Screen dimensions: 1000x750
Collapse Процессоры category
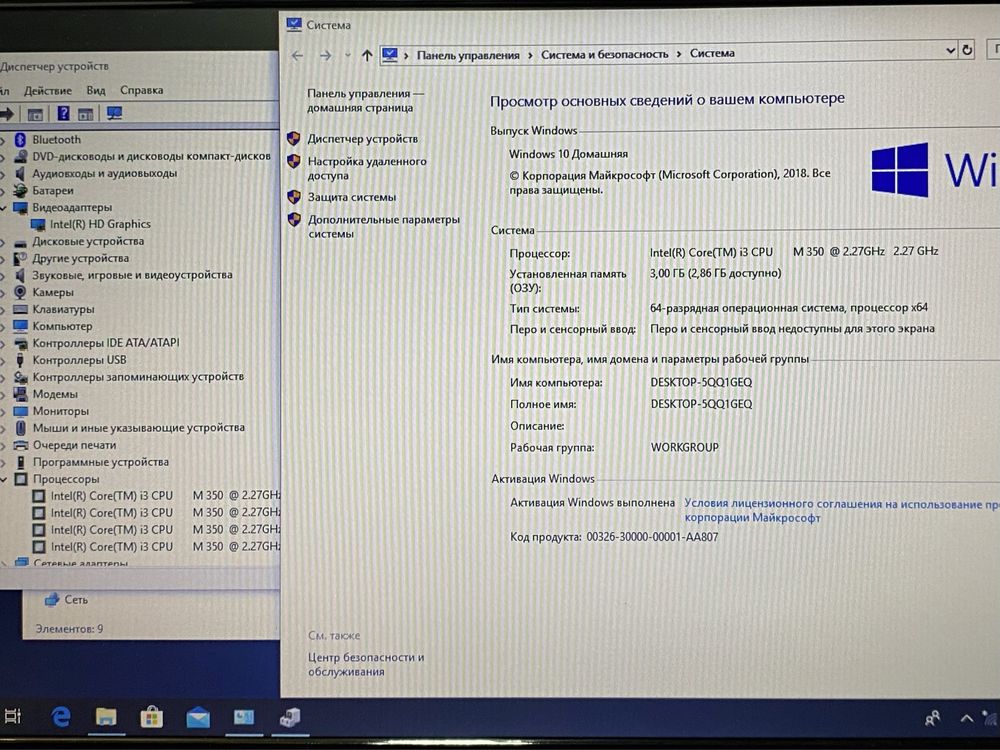[3, 479]
